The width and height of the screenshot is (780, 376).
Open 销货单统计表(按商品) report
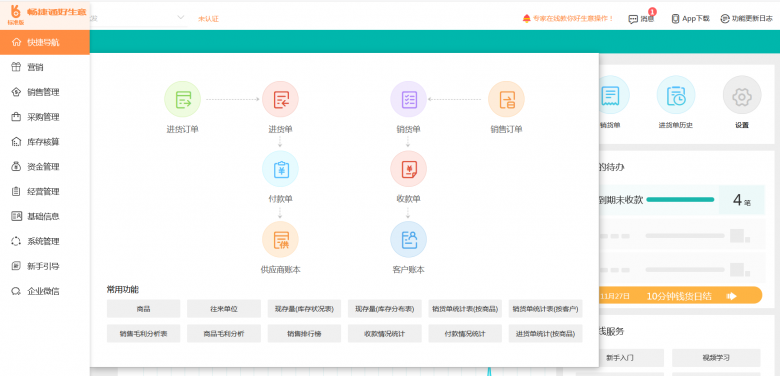tap(465, 309)
